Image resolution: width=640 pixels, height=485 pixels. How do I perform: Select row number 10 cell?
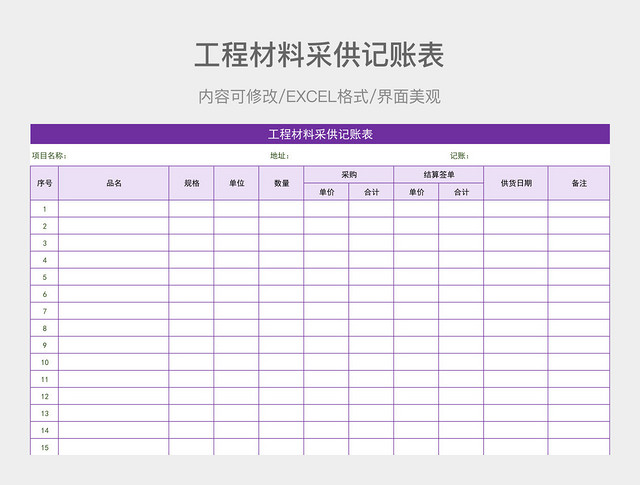click(44, 362)
